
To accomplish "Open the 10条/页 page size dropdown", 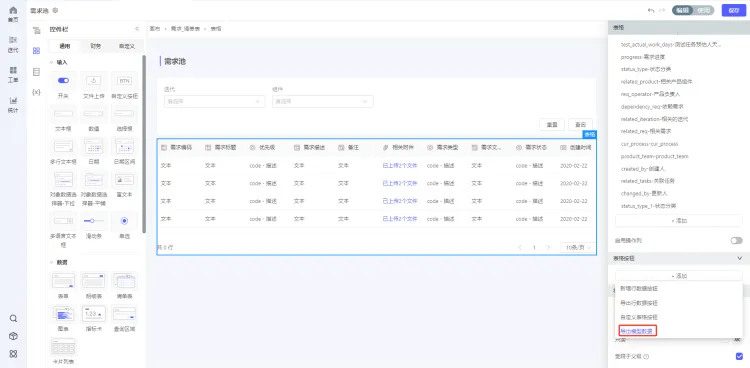I will pos(577,247).
